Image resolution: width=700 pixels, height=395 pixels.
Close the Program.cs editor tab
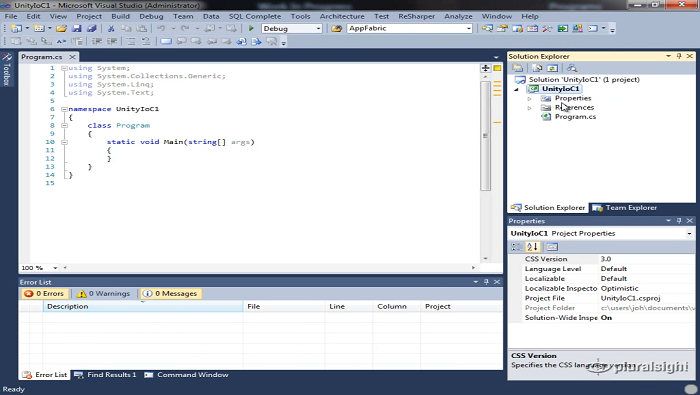pyautogui.click(x=72, y=57)
